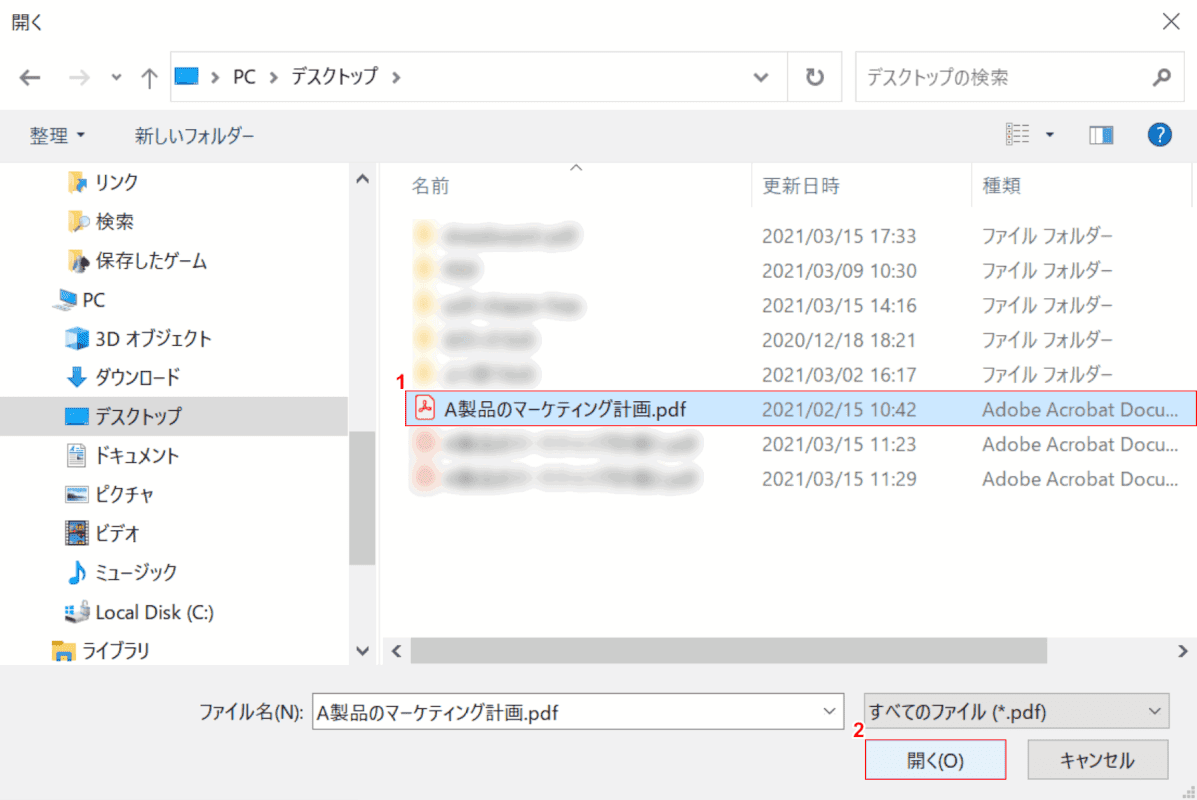
Task: Select リンク in the navigation tree
Action: tap(103, 182)
